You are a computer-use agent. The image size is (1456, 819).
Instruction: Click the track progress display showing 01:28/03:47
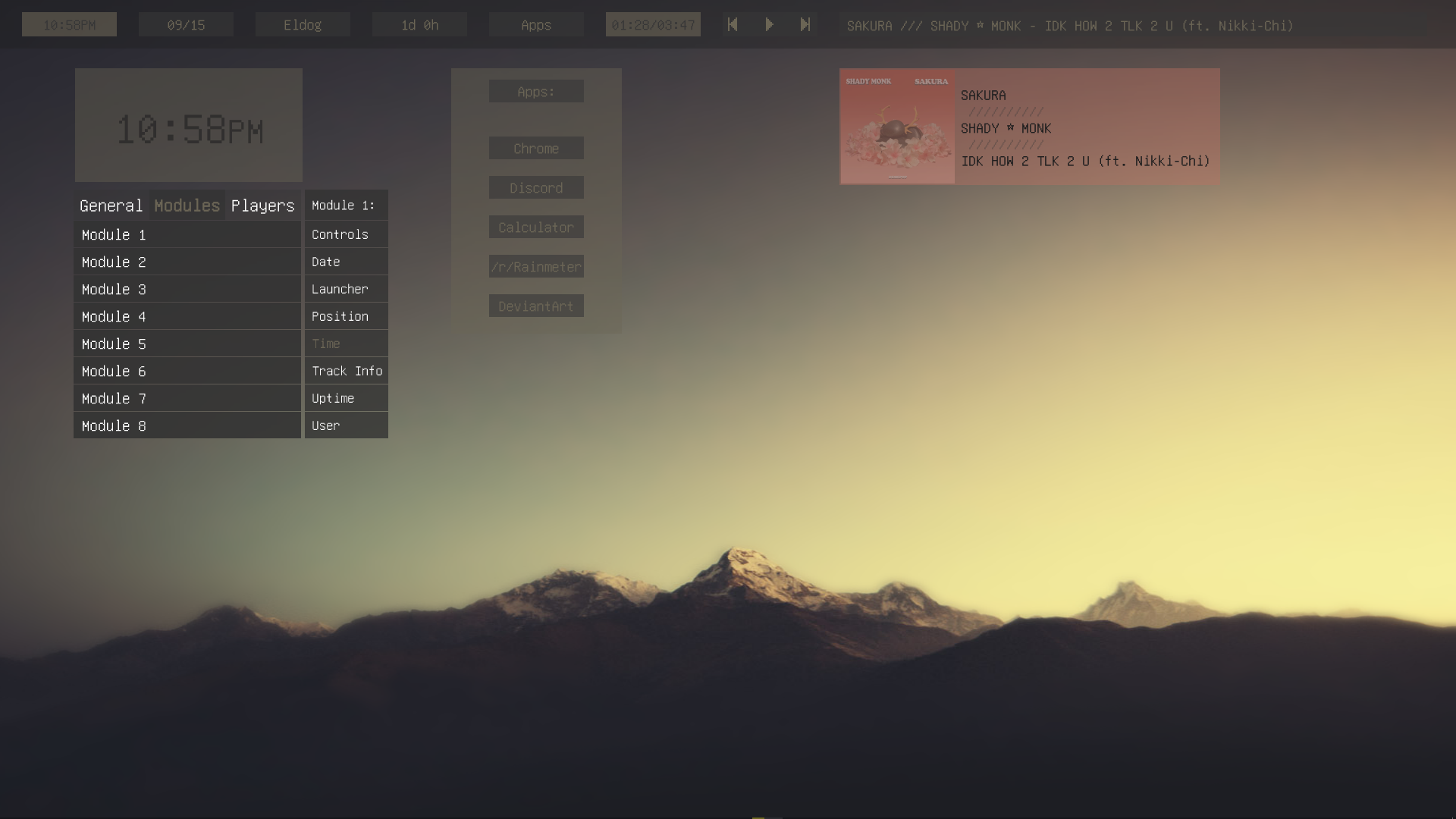click(653, 24)
